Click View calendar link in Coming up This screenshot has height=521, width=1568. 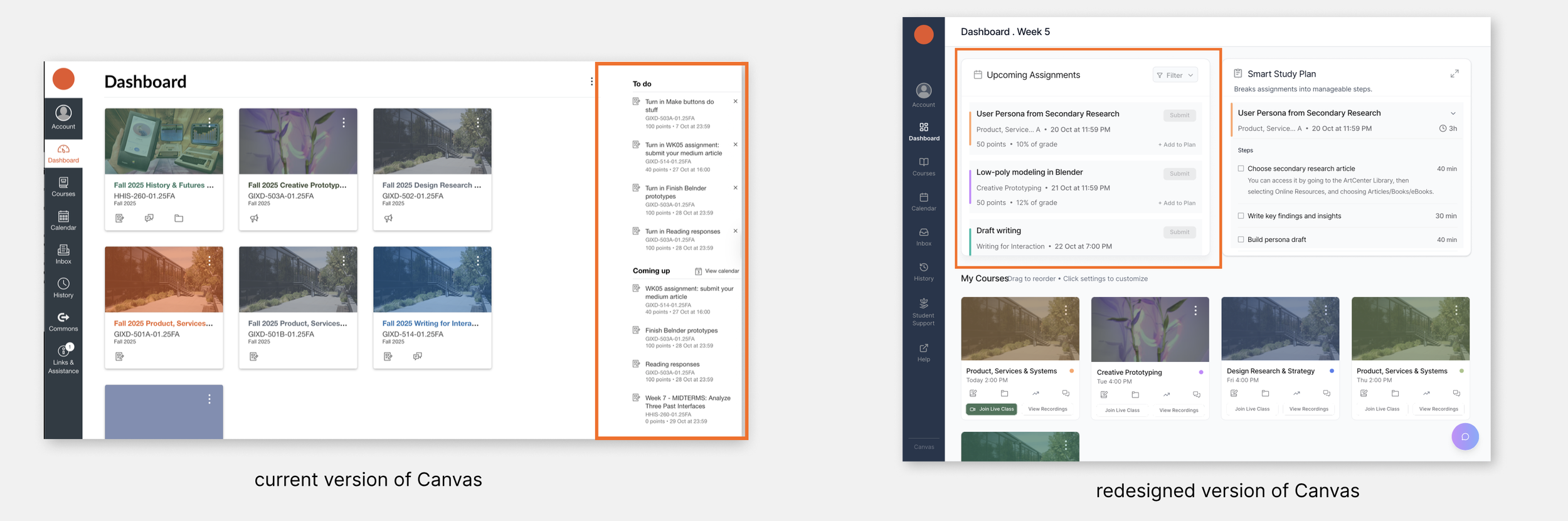[717, 271]
